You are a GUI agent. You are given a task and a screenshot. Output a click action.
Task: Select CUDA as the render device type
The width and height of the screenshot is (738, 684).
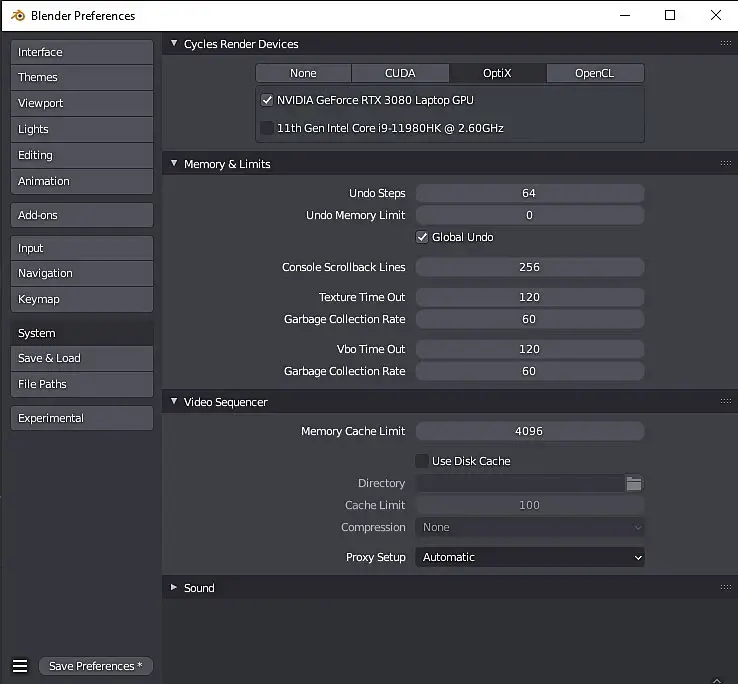coord(400,73)
